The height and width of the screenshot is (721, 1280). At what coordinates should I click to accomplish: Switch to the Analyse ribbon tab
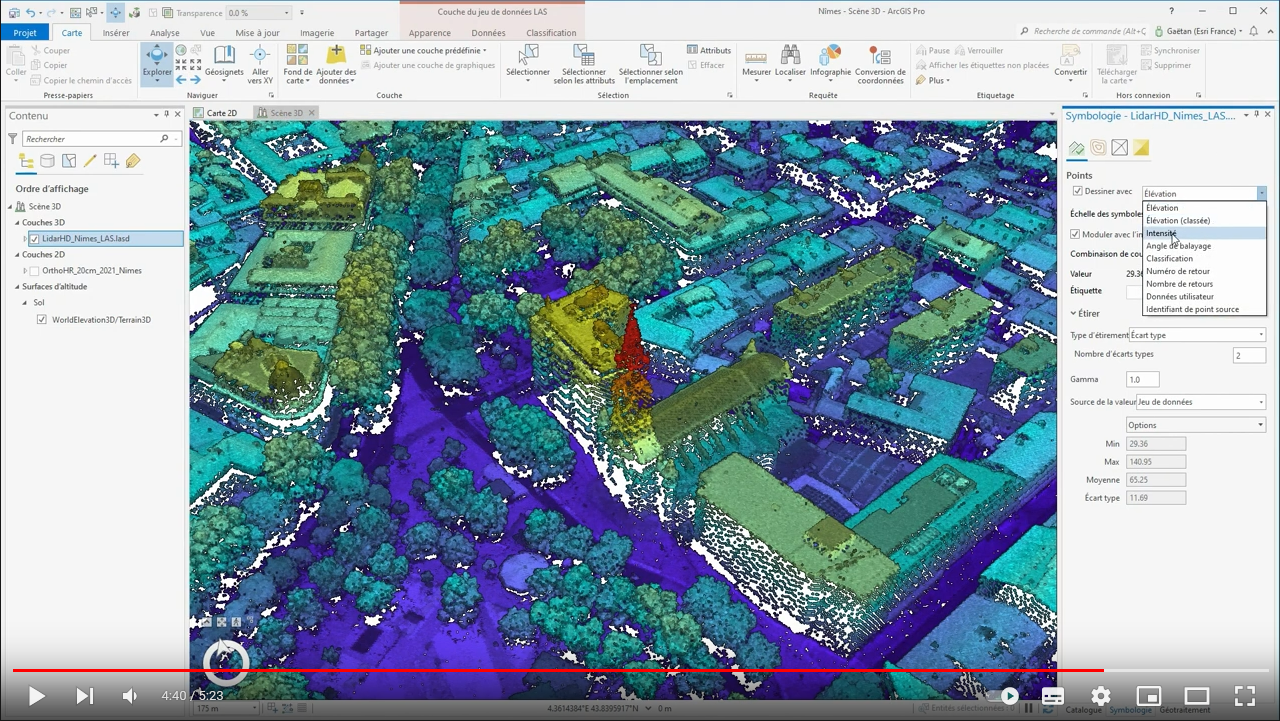164,33
